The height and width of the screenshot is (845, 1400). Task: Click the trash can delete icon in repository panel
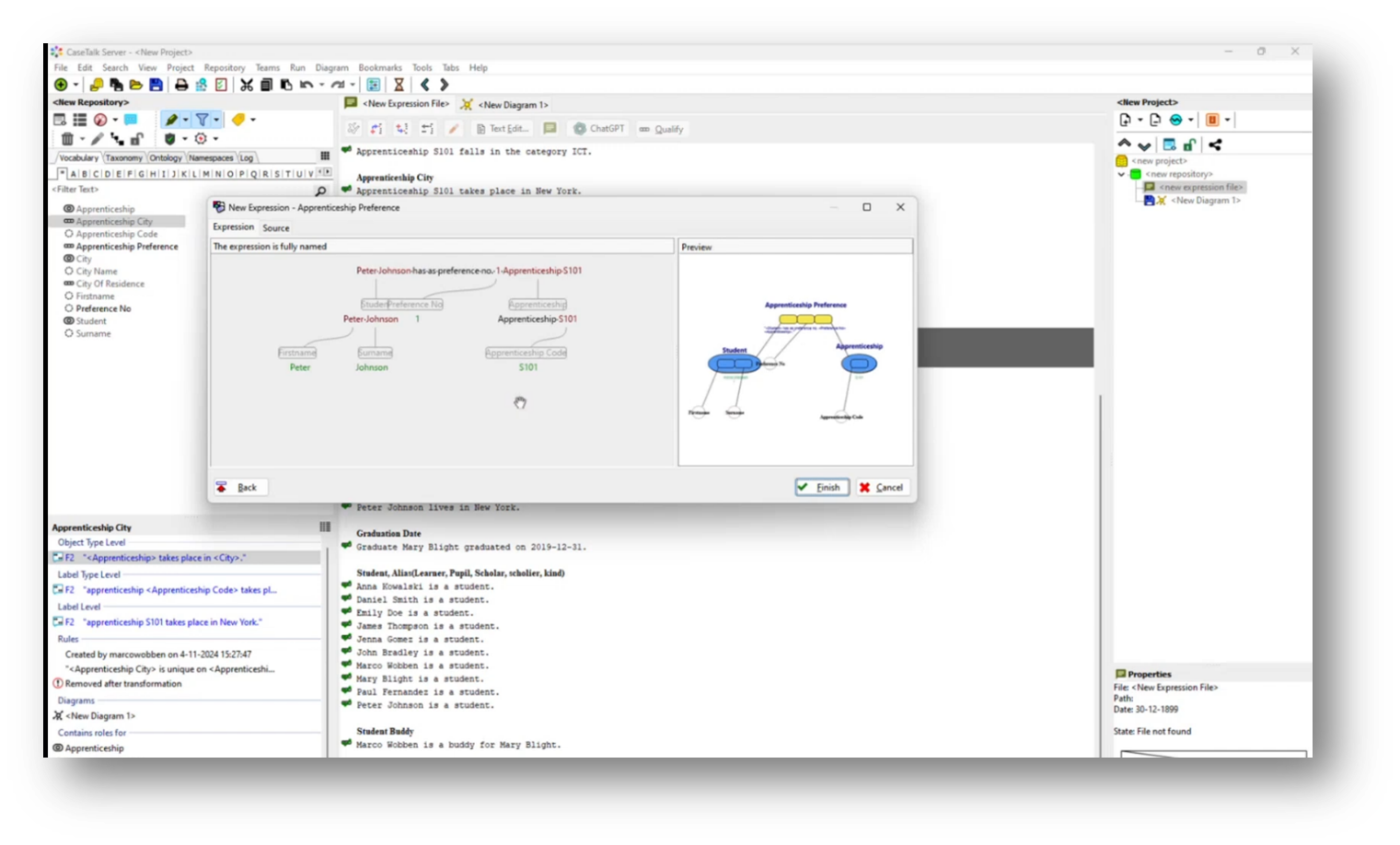click(x=67, y=139)
